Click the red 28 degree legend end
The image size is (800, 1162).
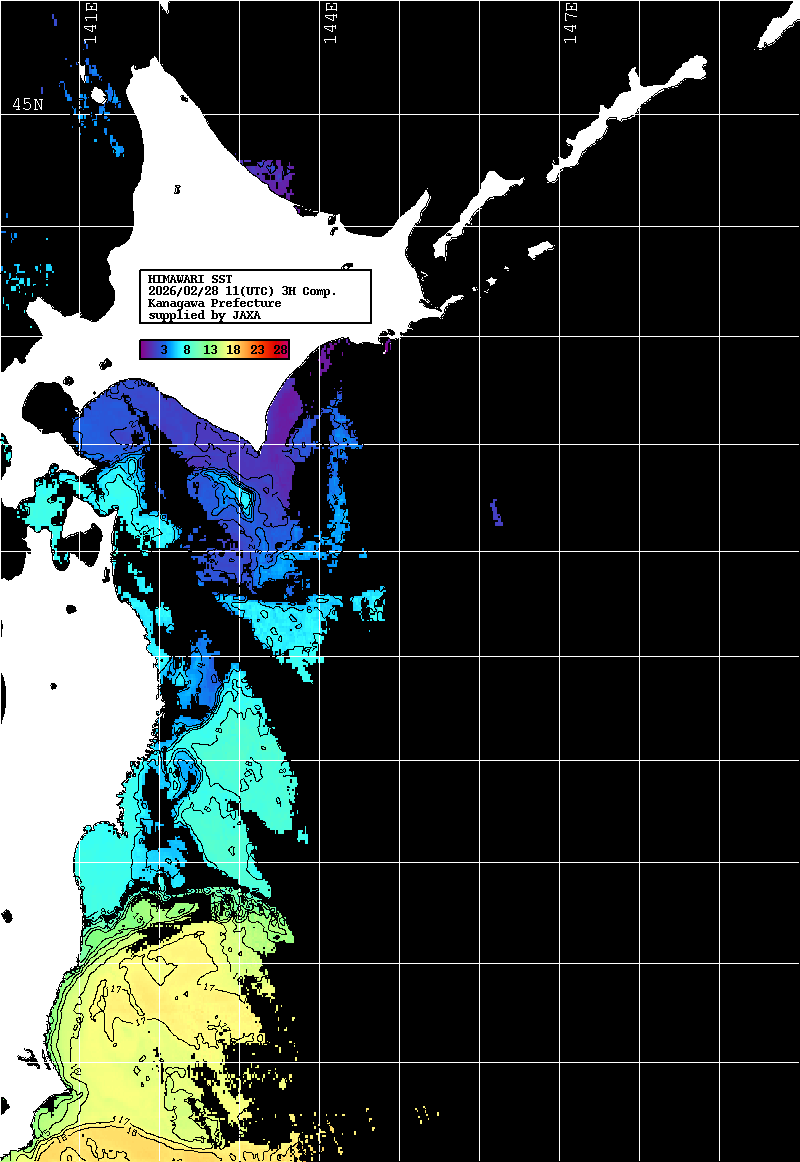point(280,349)
